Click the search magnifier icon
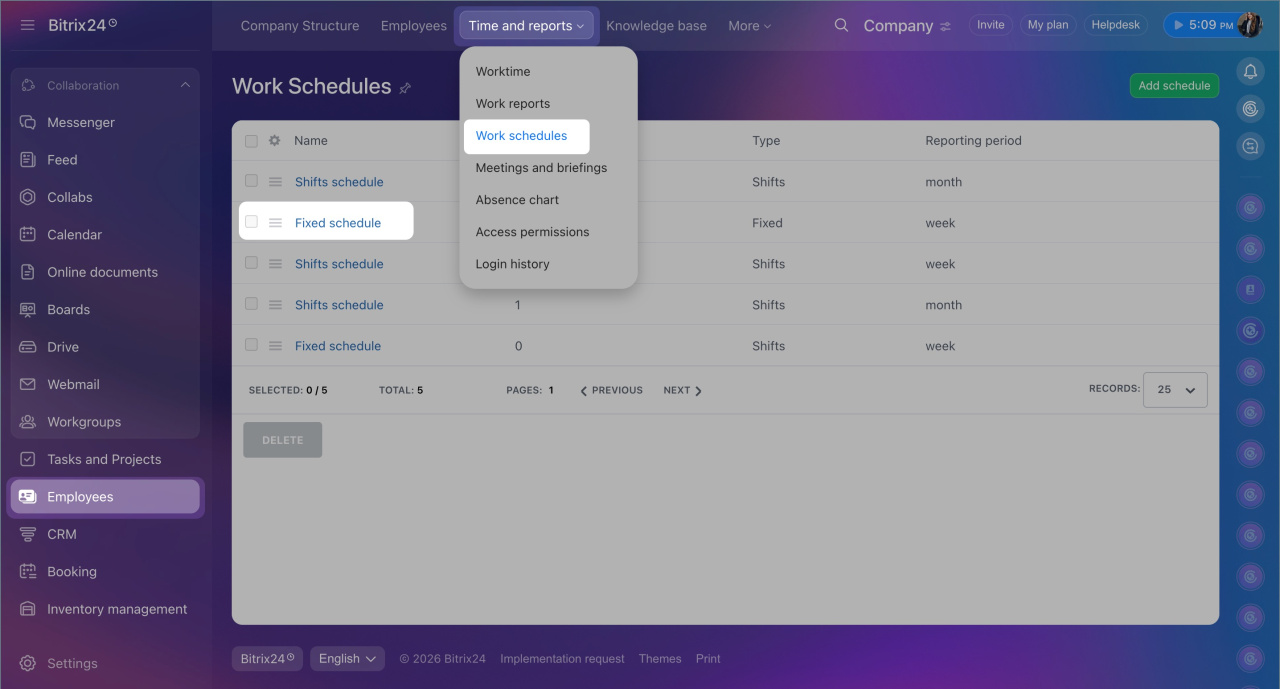The image size is (1280, 689). 841,25
